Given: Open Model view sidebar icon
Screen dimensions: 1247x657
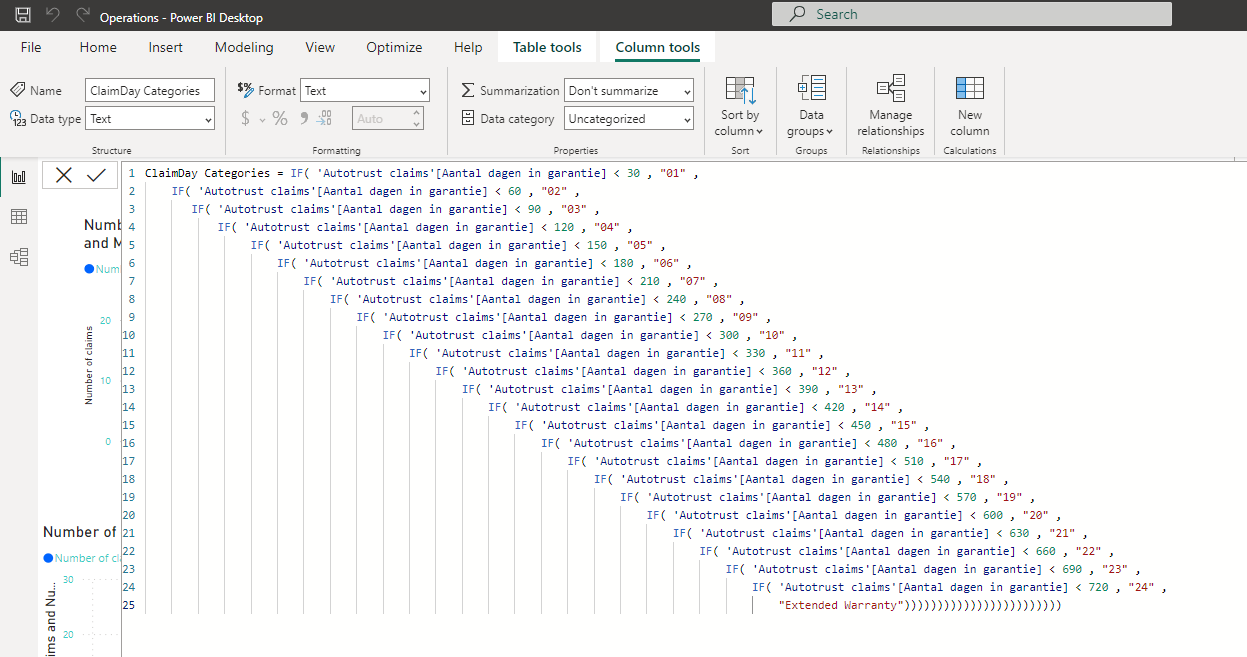Looking at the screenshot, I should (18, 257).
